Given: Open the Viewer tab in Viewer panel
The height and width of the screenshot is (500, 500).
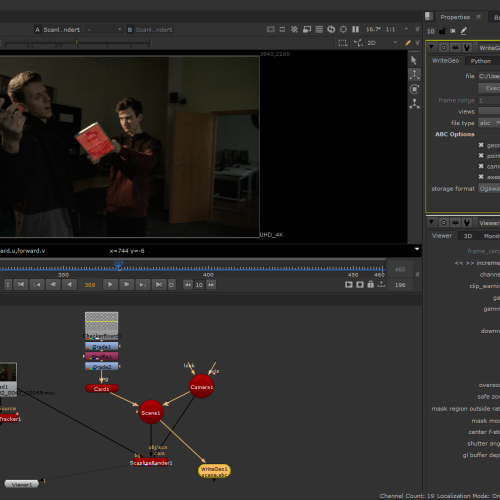Looking at the screenshot, I should click(x=442, y=236).
